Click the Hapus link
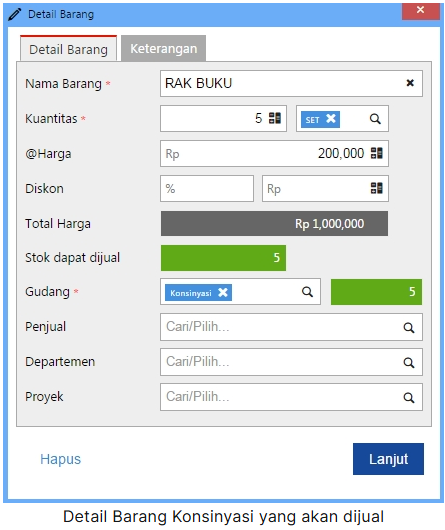 [60, 459]
